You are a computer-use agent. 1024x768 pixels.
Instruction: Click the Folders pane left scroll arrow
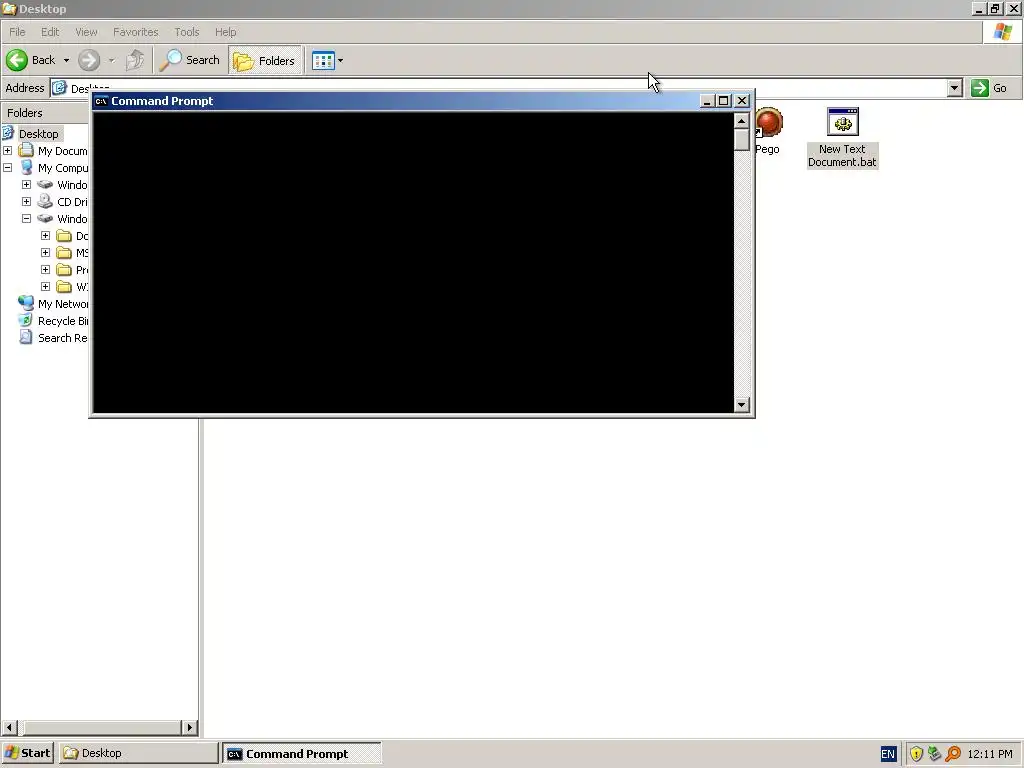click(x=9, y=727)
